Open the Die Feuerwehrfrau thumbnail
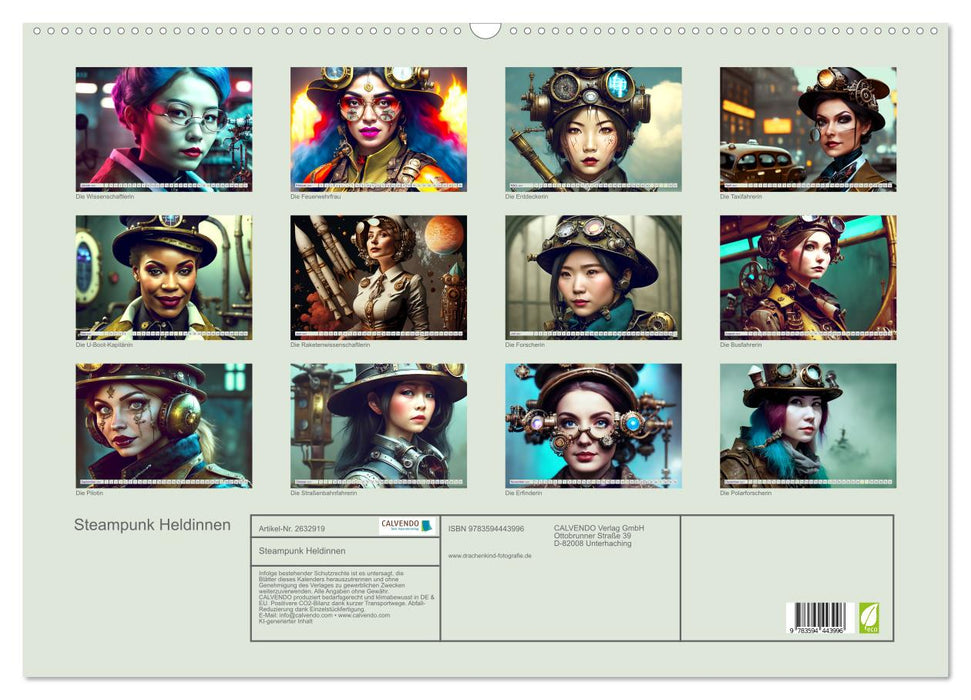Image resolution: width=971 pixels, height=700 pixels. point(378,129)
